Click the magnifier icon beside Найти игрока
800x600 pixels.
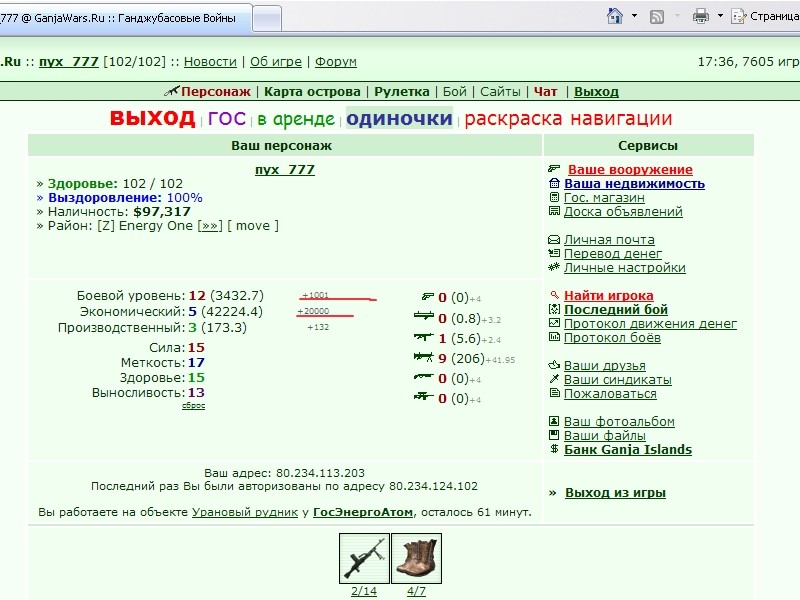point(555,295)
